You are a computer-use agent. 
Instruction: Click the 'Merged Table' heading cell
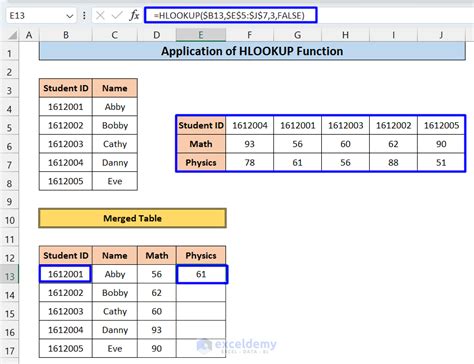[132, 218]
